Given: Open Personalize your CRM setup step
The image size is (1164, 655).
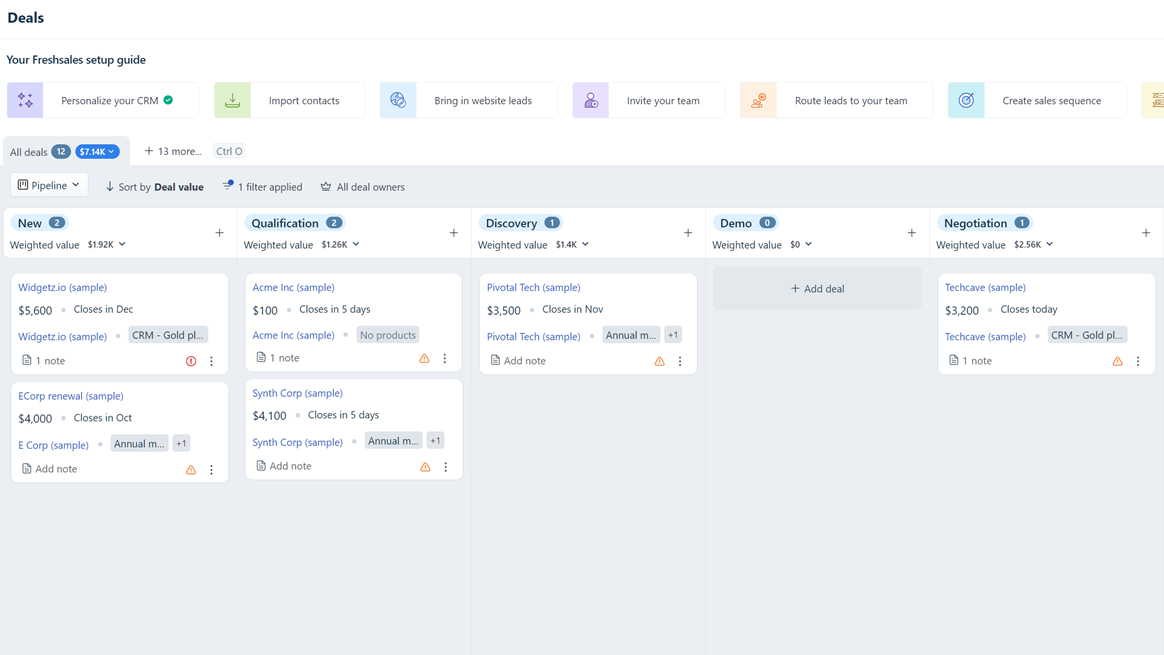Looking at the screenshot, I should (103, 100).
